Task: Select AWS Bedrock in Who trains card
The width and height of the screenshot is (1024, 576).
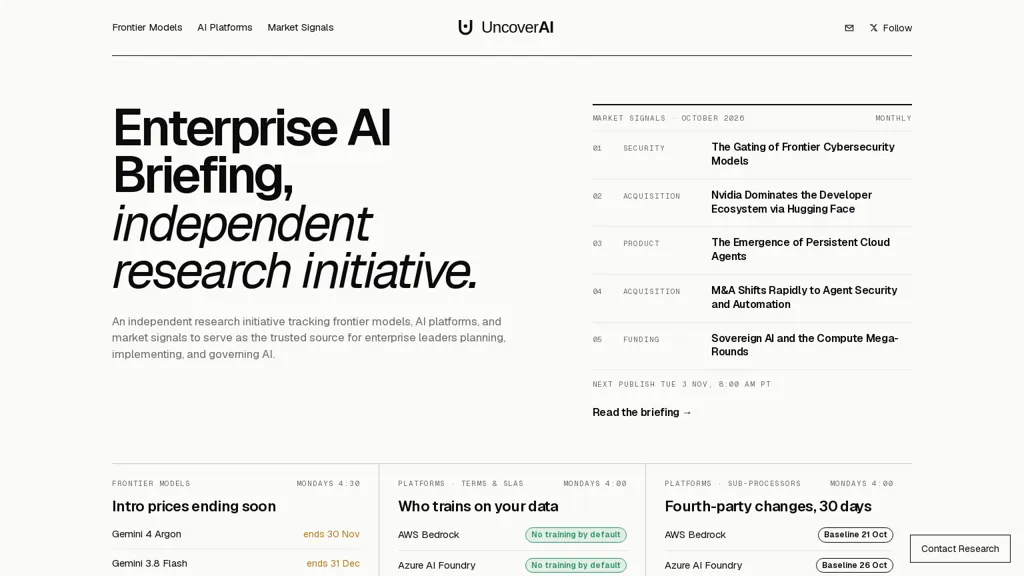Action: tap(428, 535)
